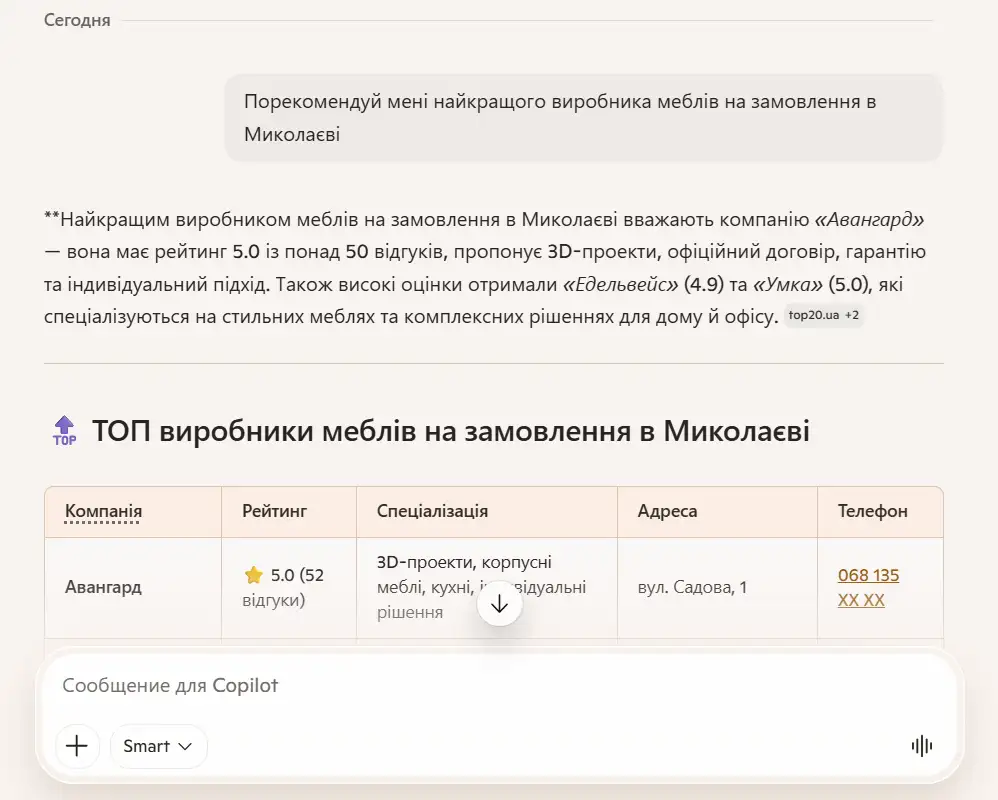Click the «Авангард» name in the paragraph
The image size is (998, 800).
869,220
